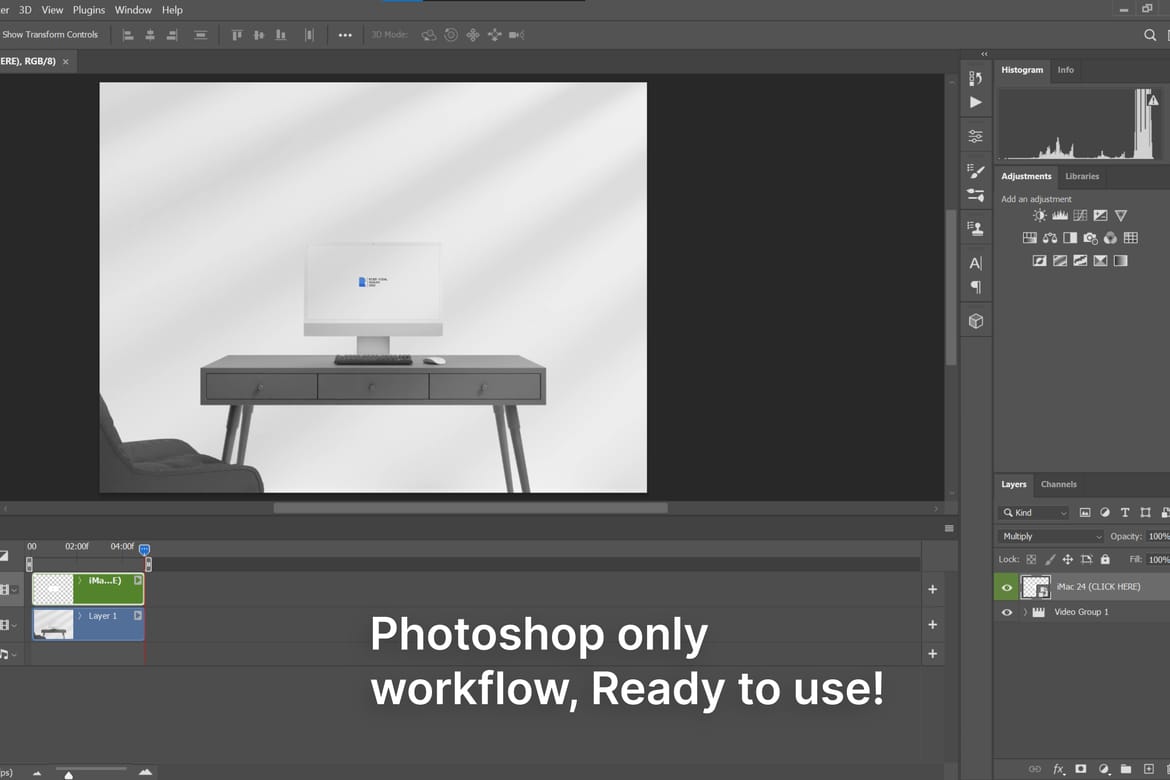Expand the iMa...E) timeline clip properties
1170x780 pixels.
[x=80, y=581]
